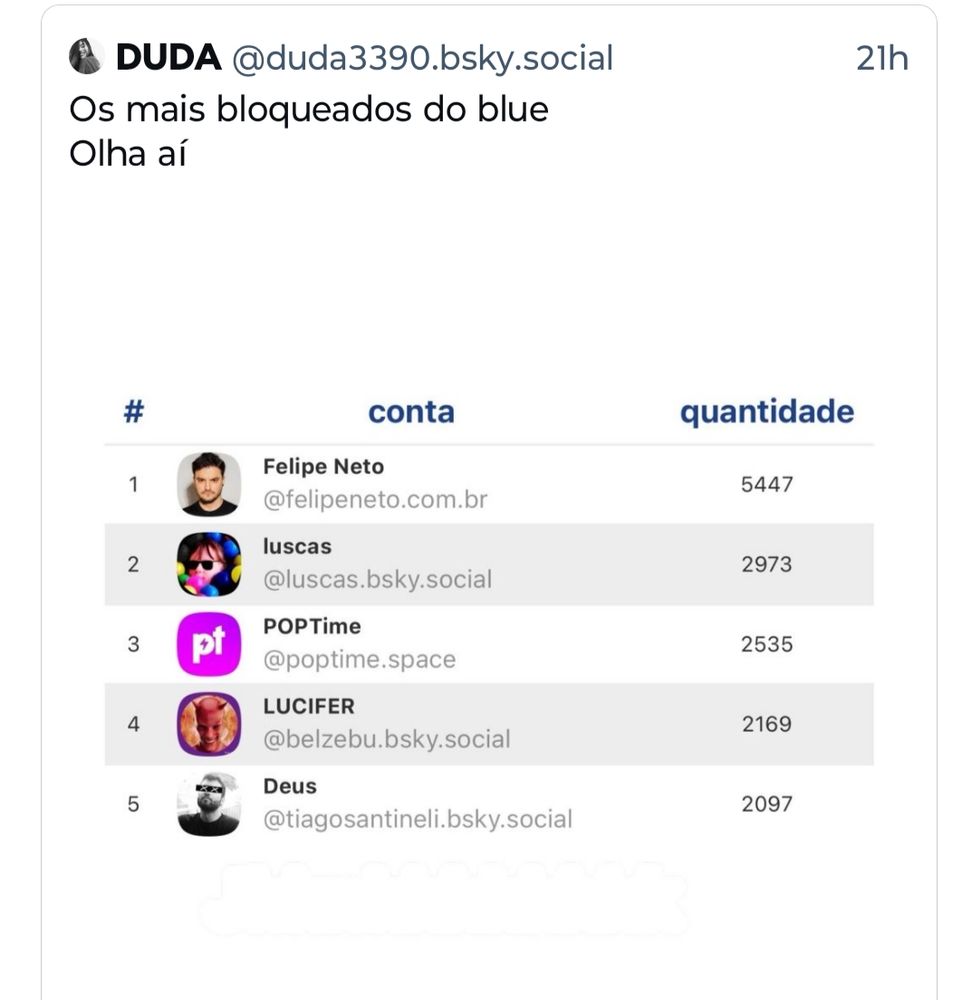Viewport: 962px width, 1000px height.
Task: Open @belzebu.bsky.social handle
Action: tap(387, 739)
